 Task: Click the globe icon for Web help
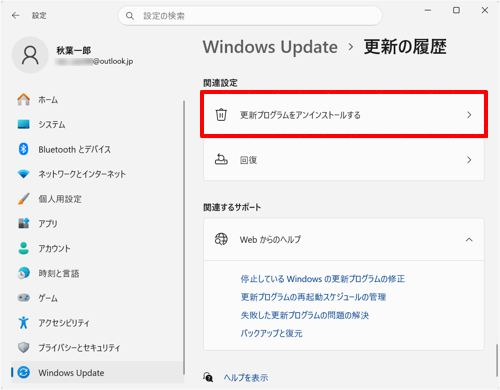click(x=221, y=239)
